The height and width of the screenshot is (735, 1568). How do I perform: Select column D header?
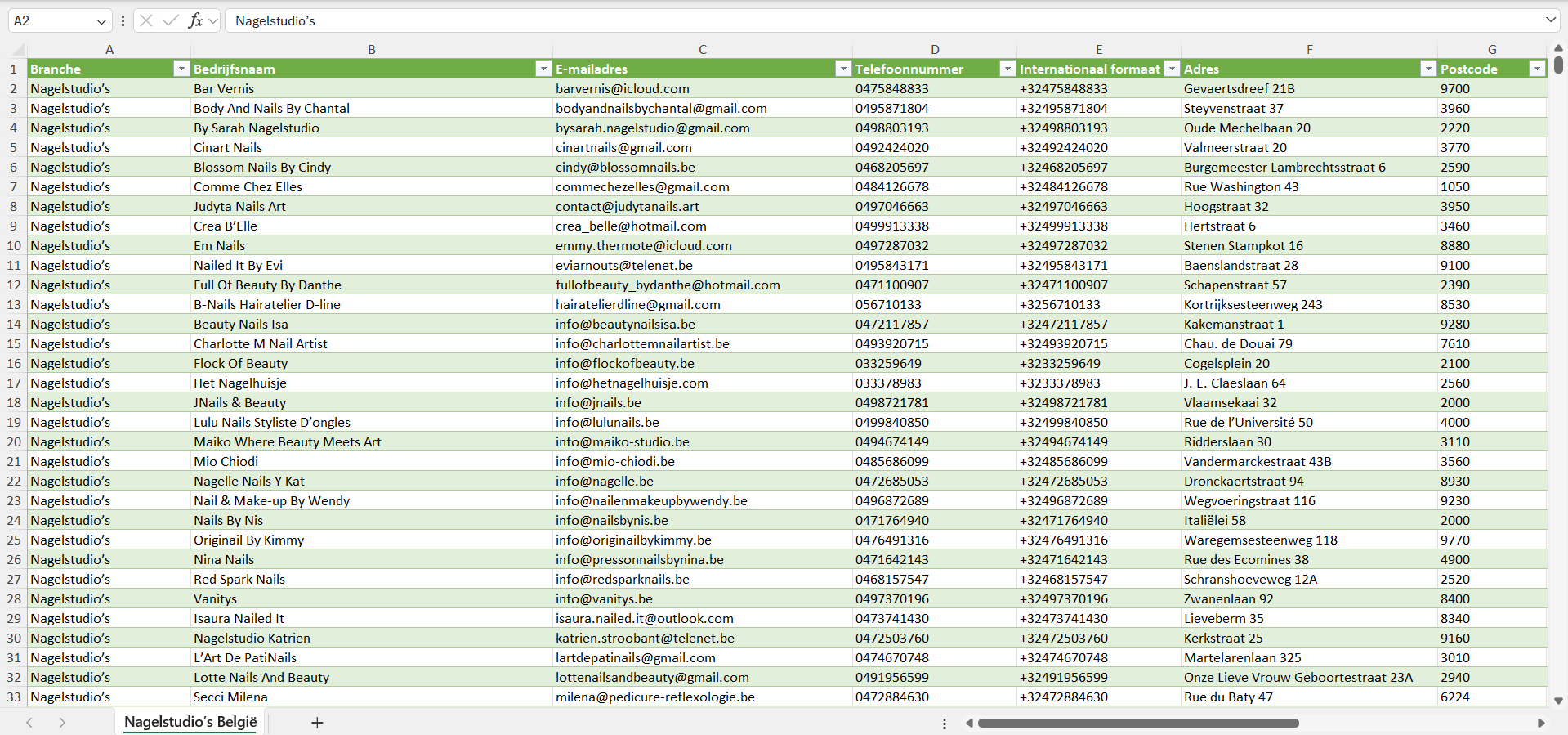click(x=935, y=49)
